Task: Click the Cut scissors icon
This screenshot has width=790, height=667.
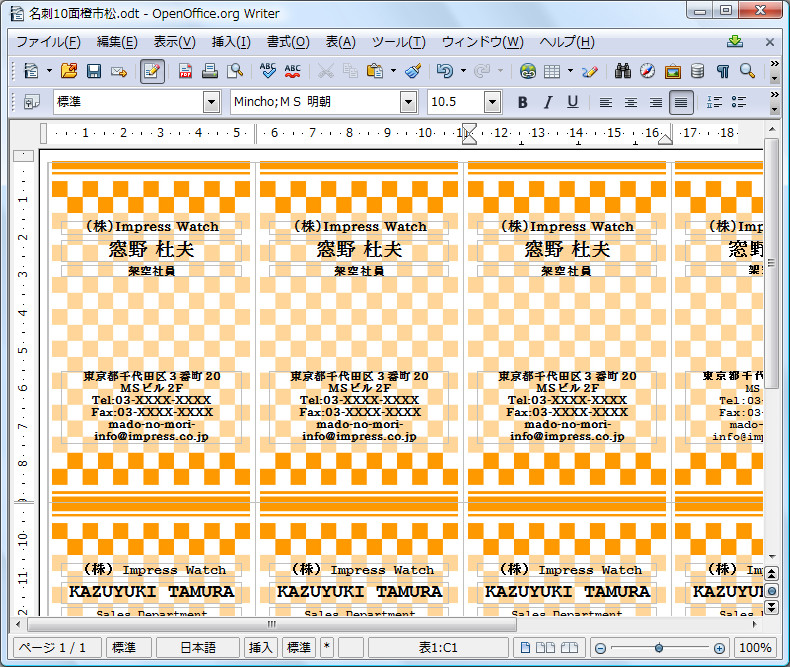Action: (325, 71)
